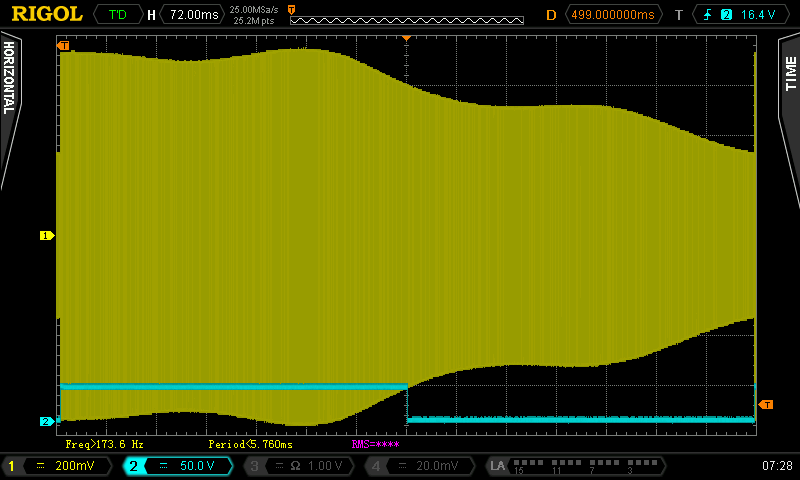Image resolution: width=800 pixels, height=480 pixels.
Task: Click the cyan channel 2 ground marker
Action: [x=47, y=421]
